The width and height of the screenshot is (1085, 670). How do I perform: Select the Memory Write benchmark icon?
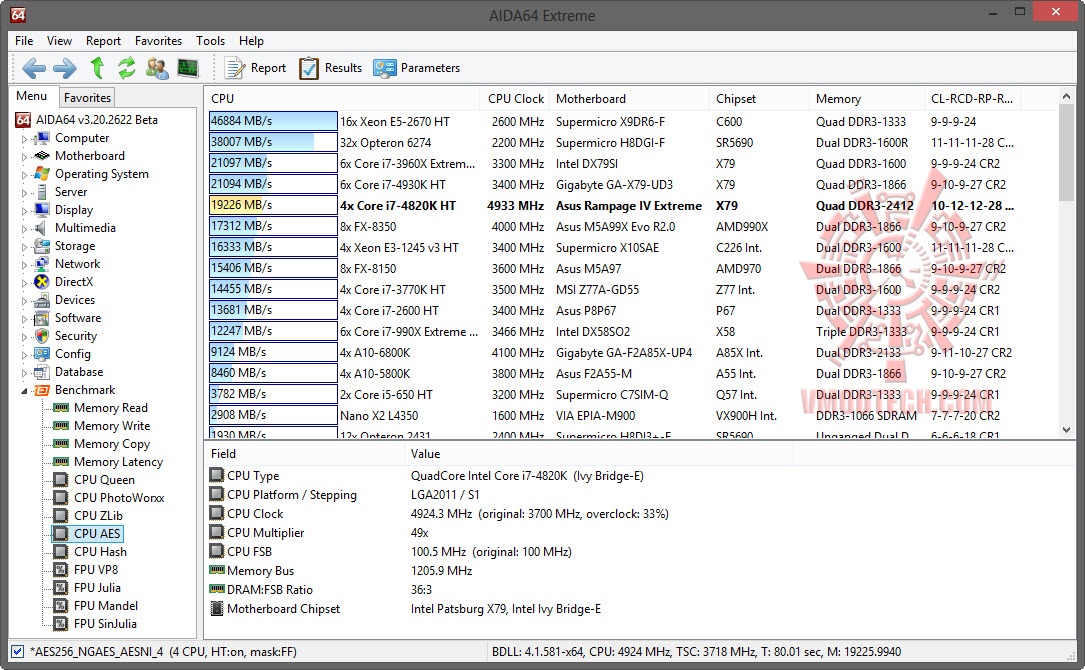coord(61,426)
